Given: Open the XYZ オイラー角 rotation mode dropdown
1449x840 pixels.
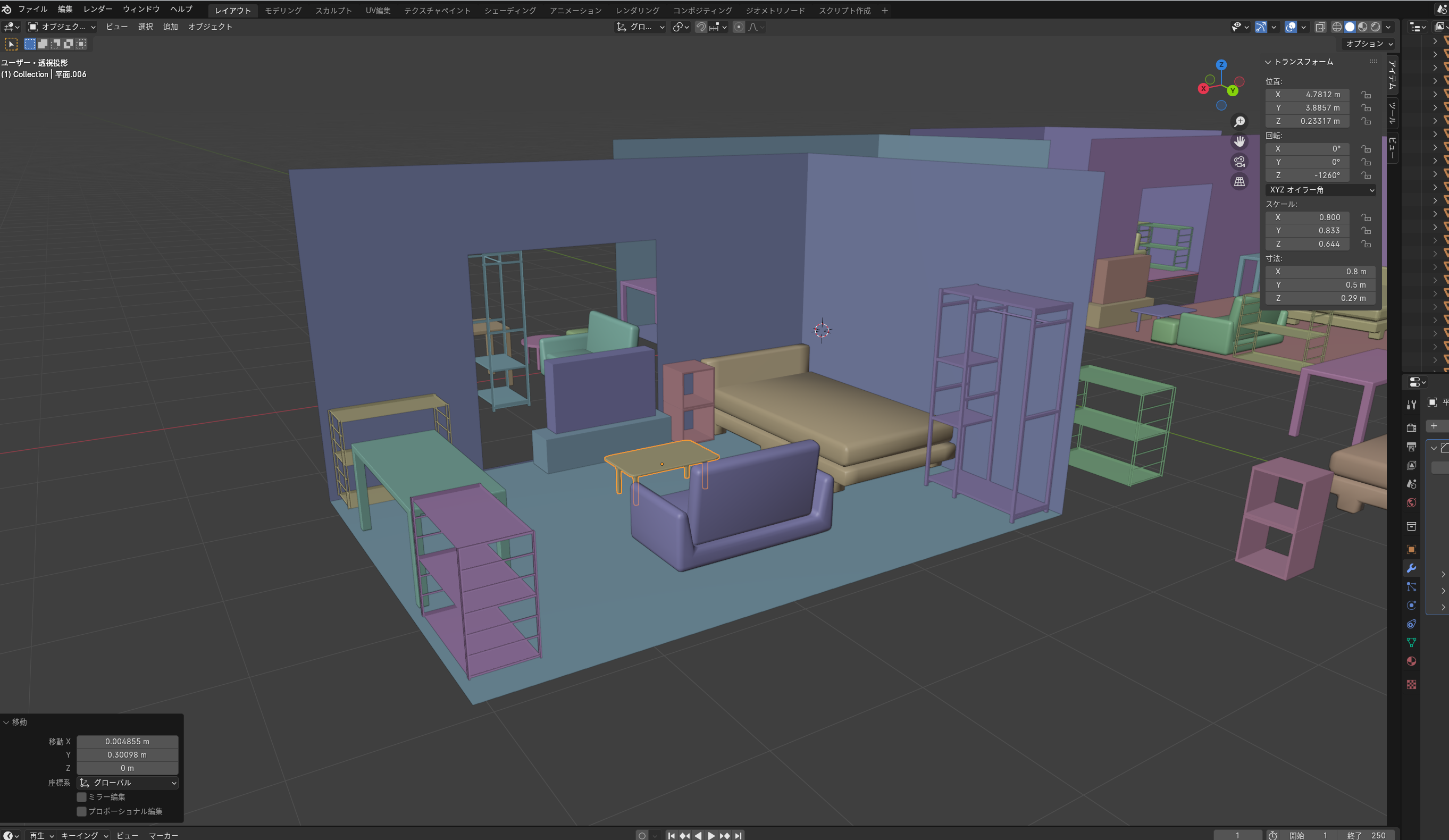Looking at the screenshot, I should [x=1321, y=190].
